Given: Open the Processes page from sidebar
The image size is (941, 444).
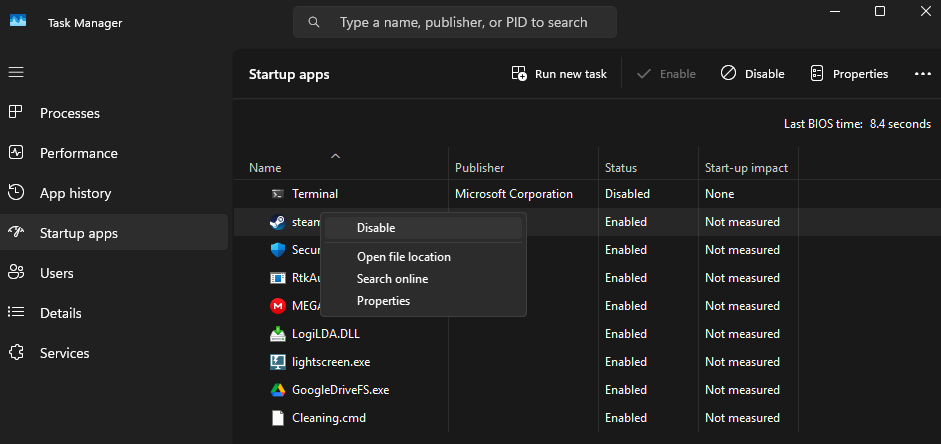Looking at the screenshot, I should click(x=70, y=113).
